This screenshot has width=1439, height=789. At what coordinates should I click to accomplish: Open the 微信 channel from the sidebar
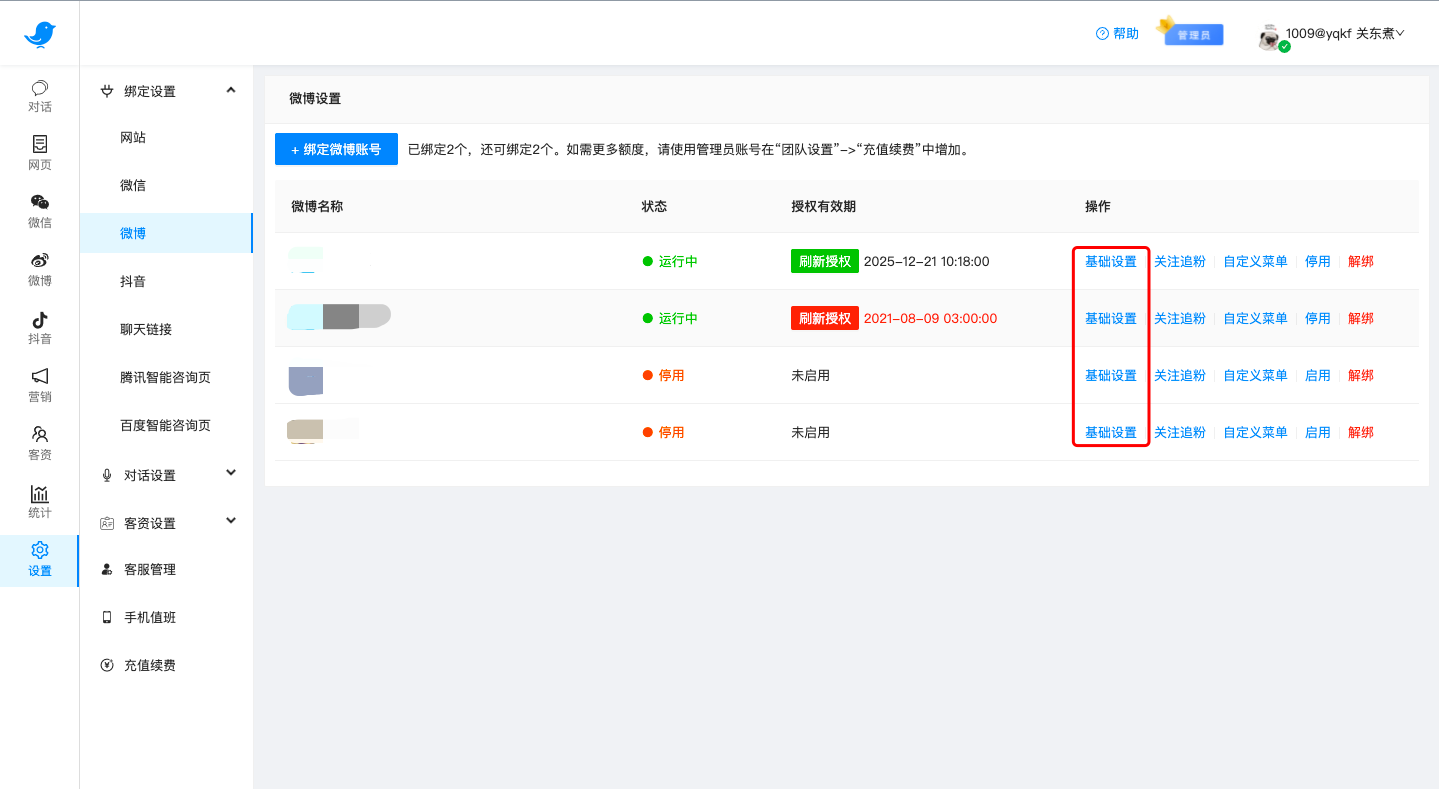pos(39,211)
